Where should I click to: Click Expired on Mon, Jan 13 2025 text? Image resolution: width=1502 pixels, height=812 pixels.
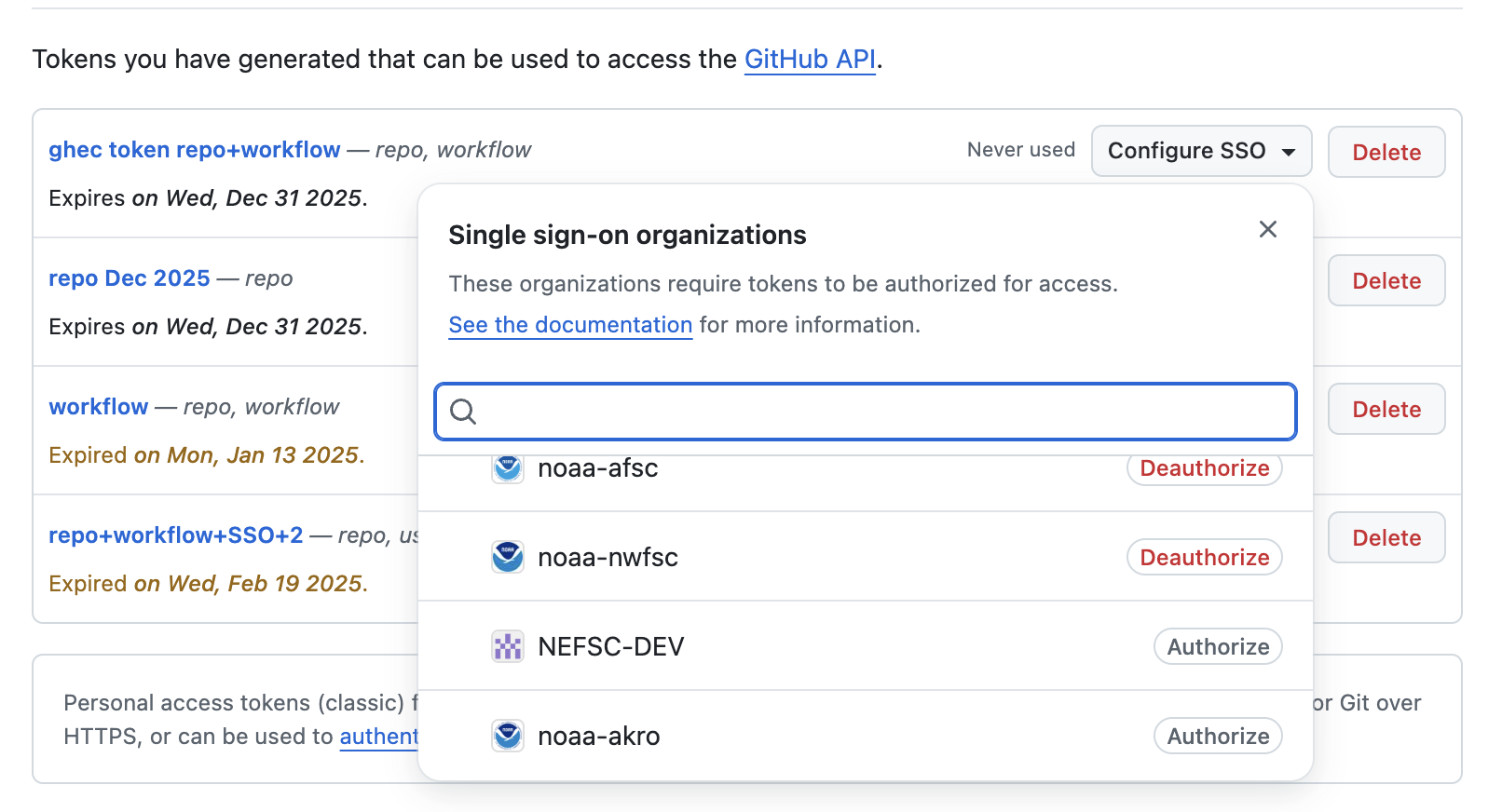pyautogui.click(x=207, y=455)
